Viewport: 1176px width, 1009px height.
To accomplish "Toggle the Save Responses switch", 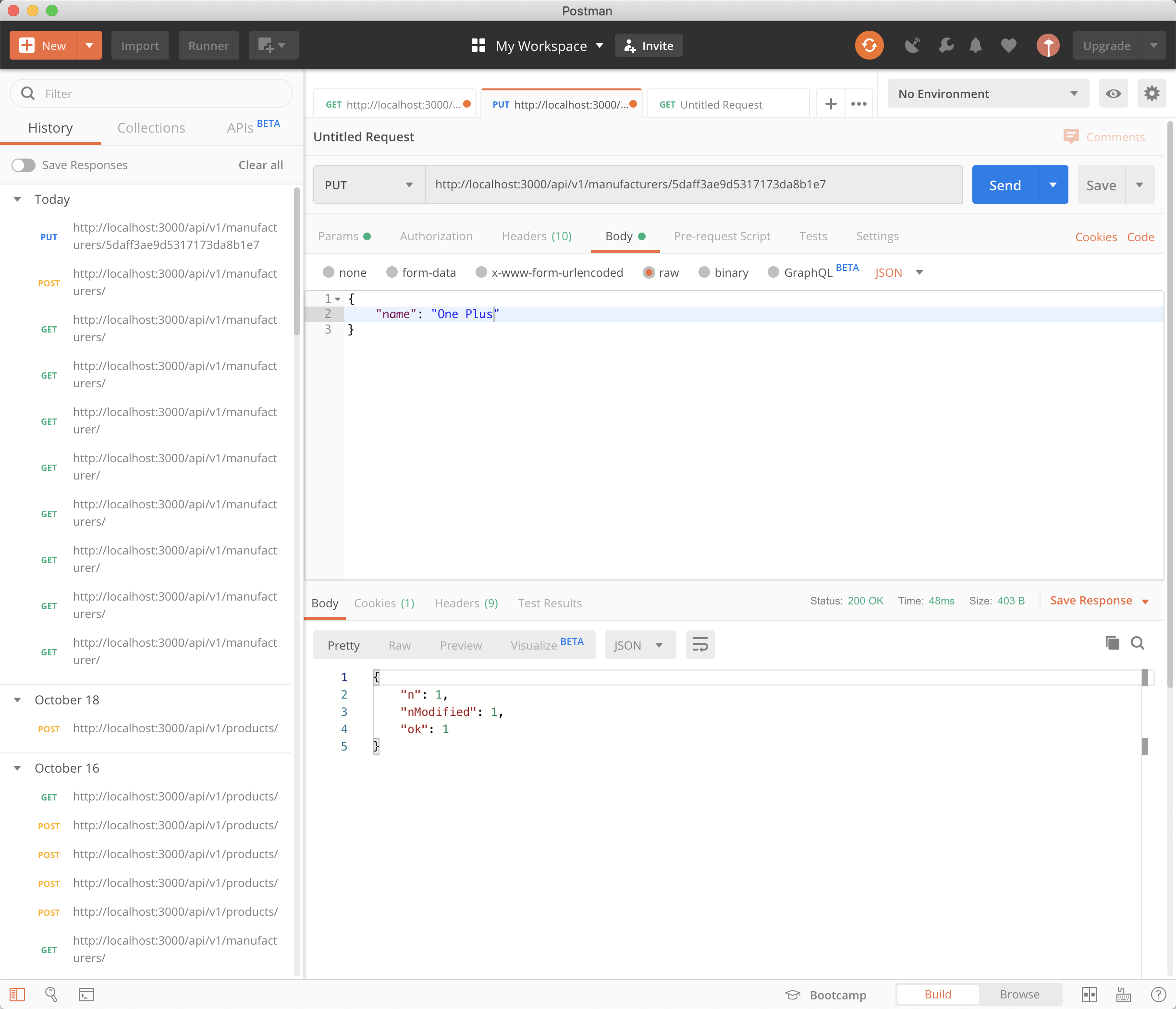I will (24, 165).
